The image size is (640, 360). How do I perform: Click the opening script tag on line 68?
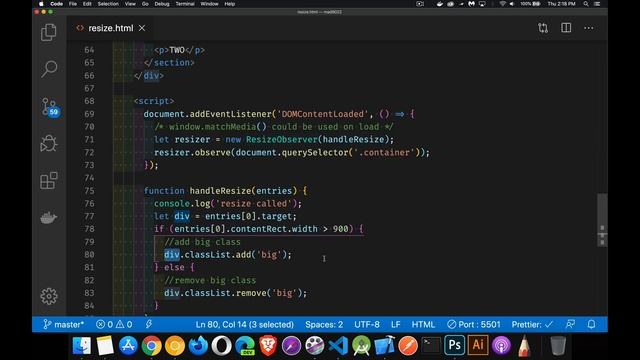pyautogui.click(x=154, y=101)
